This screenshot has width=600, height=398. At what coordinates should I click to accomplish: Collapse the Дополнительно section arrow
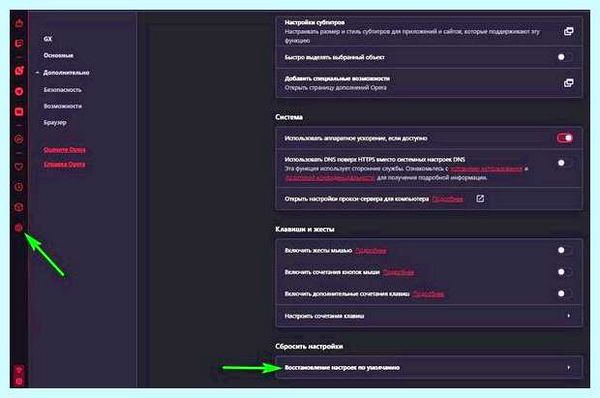[x=37, y=72]
